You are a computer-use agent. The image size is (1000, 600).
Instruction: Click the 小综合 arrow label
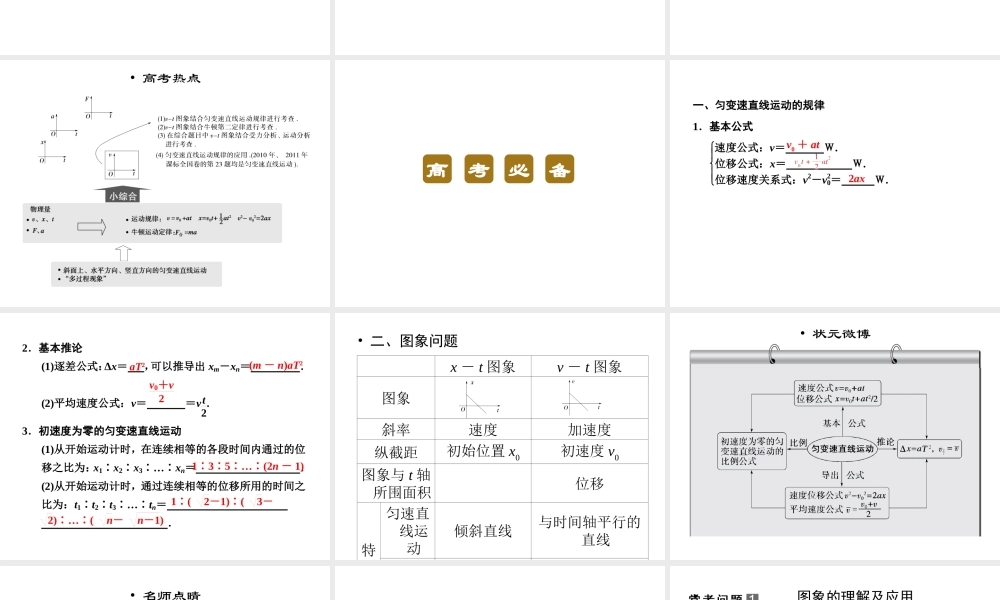coord(122,195)
